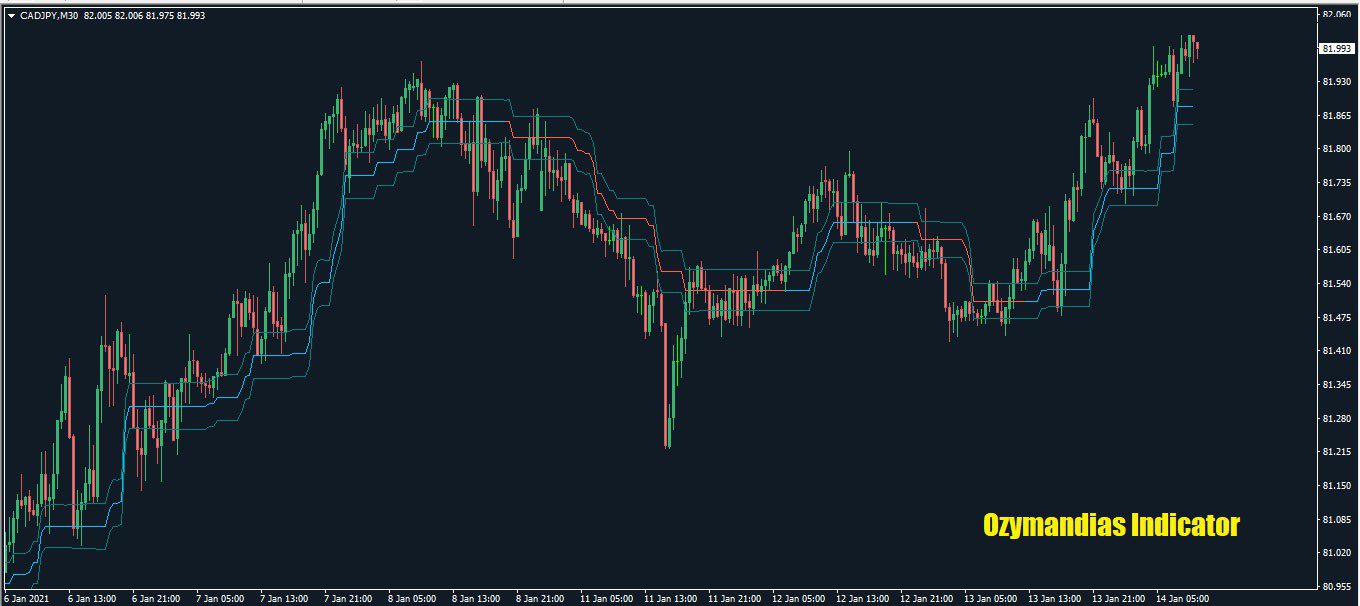Click the OHLC values 82.005 82.006 81.975 81.993
The width and height of the screenshot is (1360, 606).
click(145, 16)
